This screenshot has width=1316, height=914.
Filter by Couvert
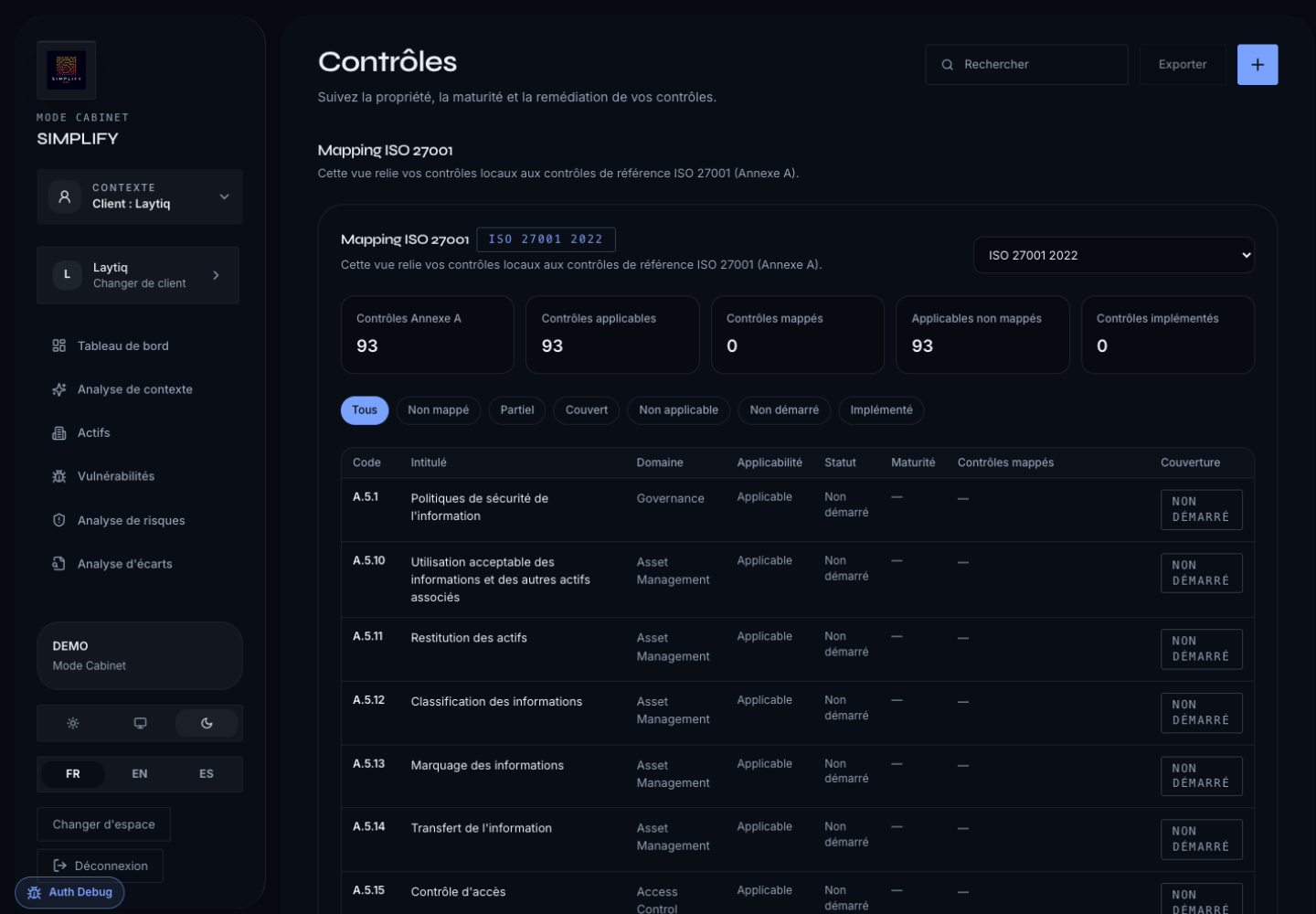point(587,410)
